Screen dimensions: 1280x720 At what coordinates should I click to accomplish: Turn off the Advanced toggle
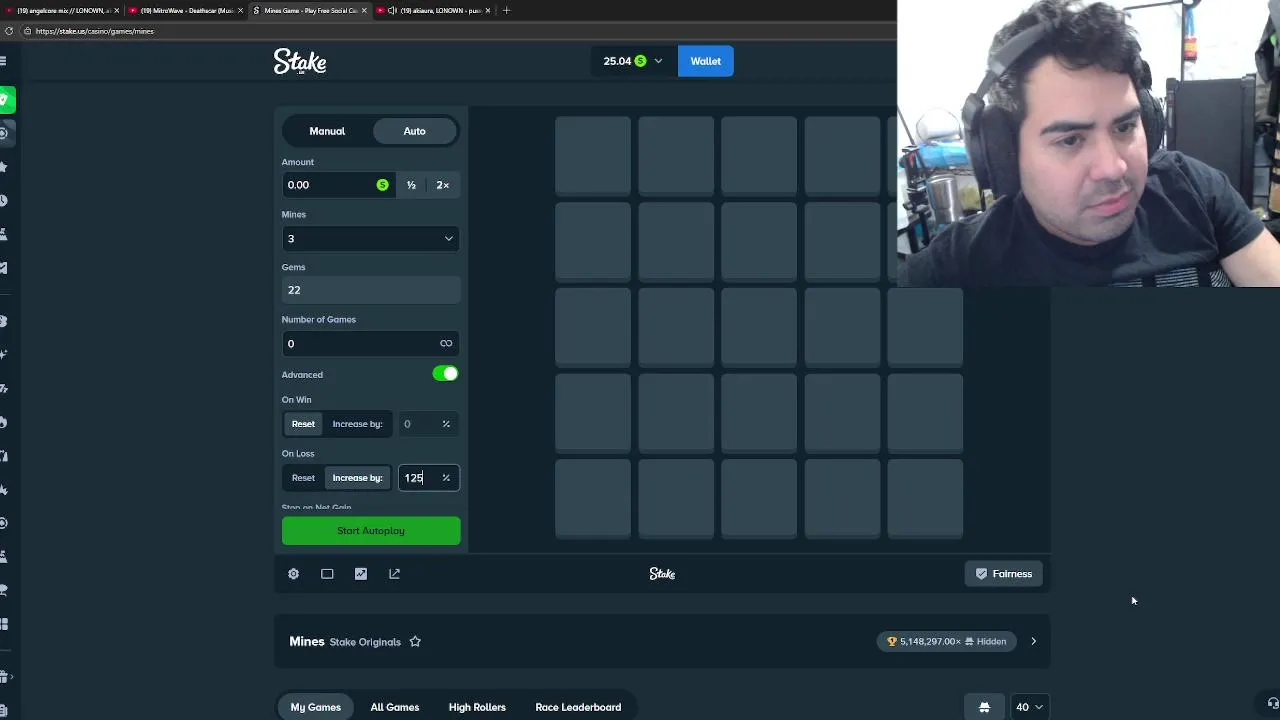tap(445, 374)
